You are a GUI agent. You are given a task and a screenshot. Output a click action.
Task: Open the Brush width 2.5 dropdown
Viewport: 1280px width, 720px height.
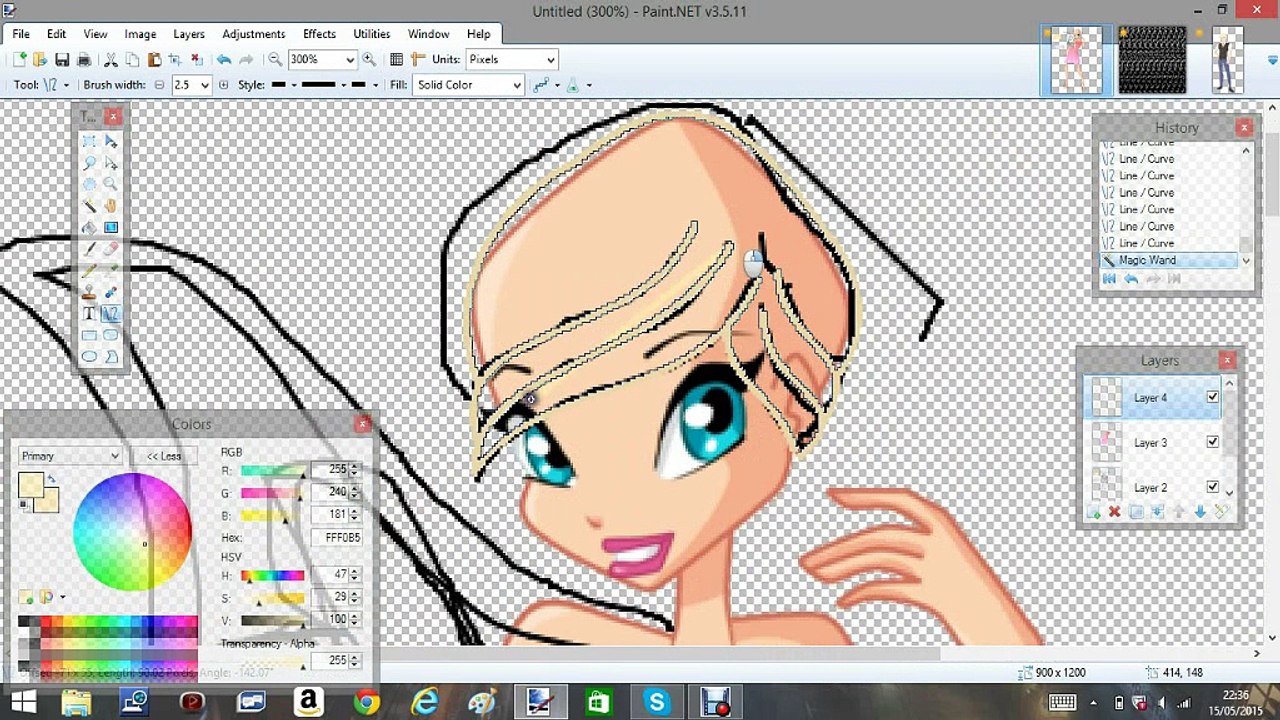point(205,85)
